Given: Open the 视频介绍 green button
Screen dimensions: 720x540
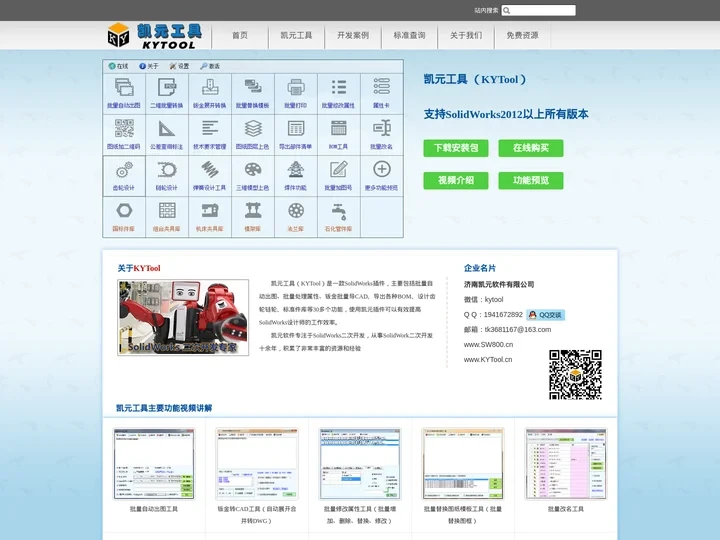Looking at the screenshot, I should point(456,180).
